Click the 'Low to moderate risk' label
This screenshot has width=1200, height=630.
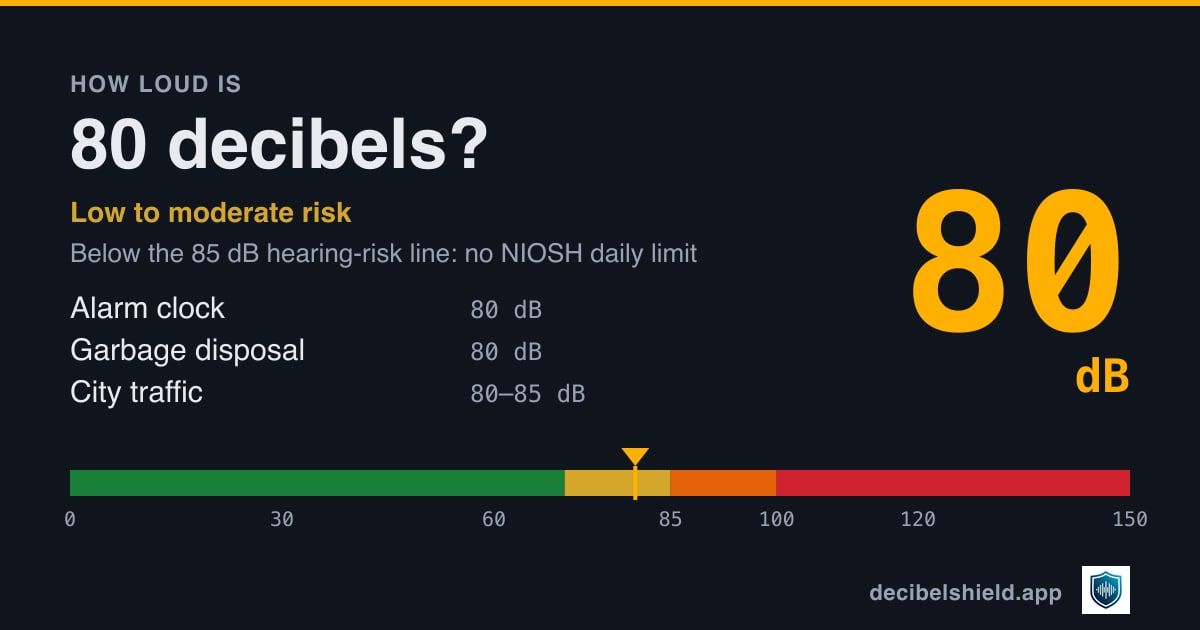click(x=211, y=213)
